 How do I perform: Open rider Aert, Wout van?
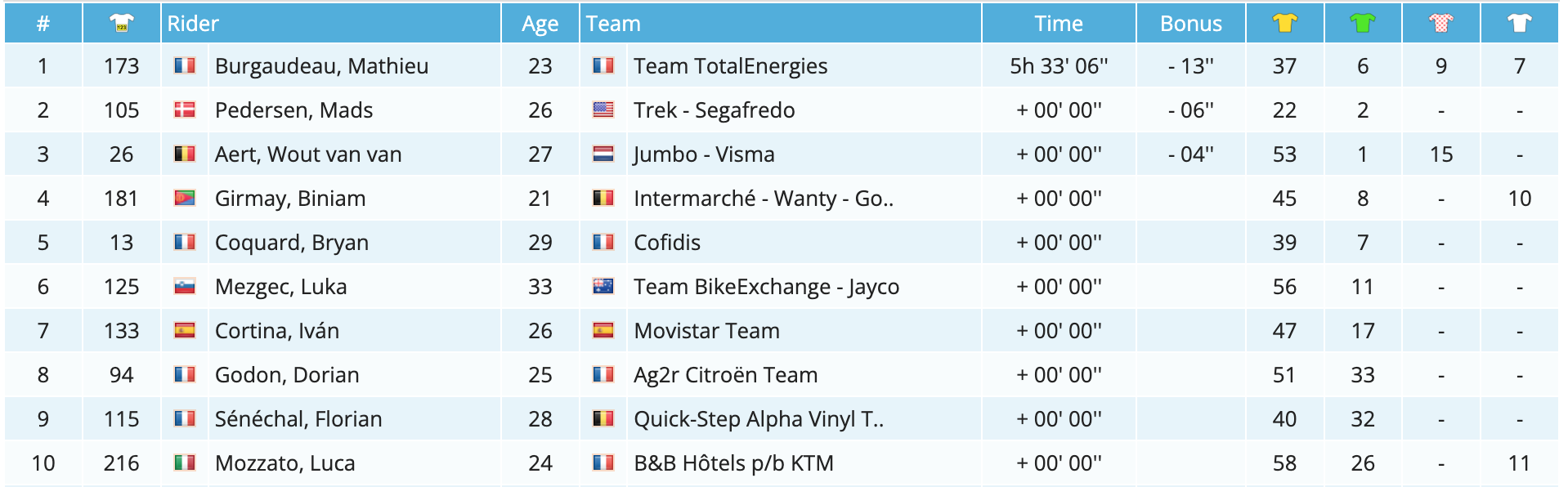tap(308, 154)
